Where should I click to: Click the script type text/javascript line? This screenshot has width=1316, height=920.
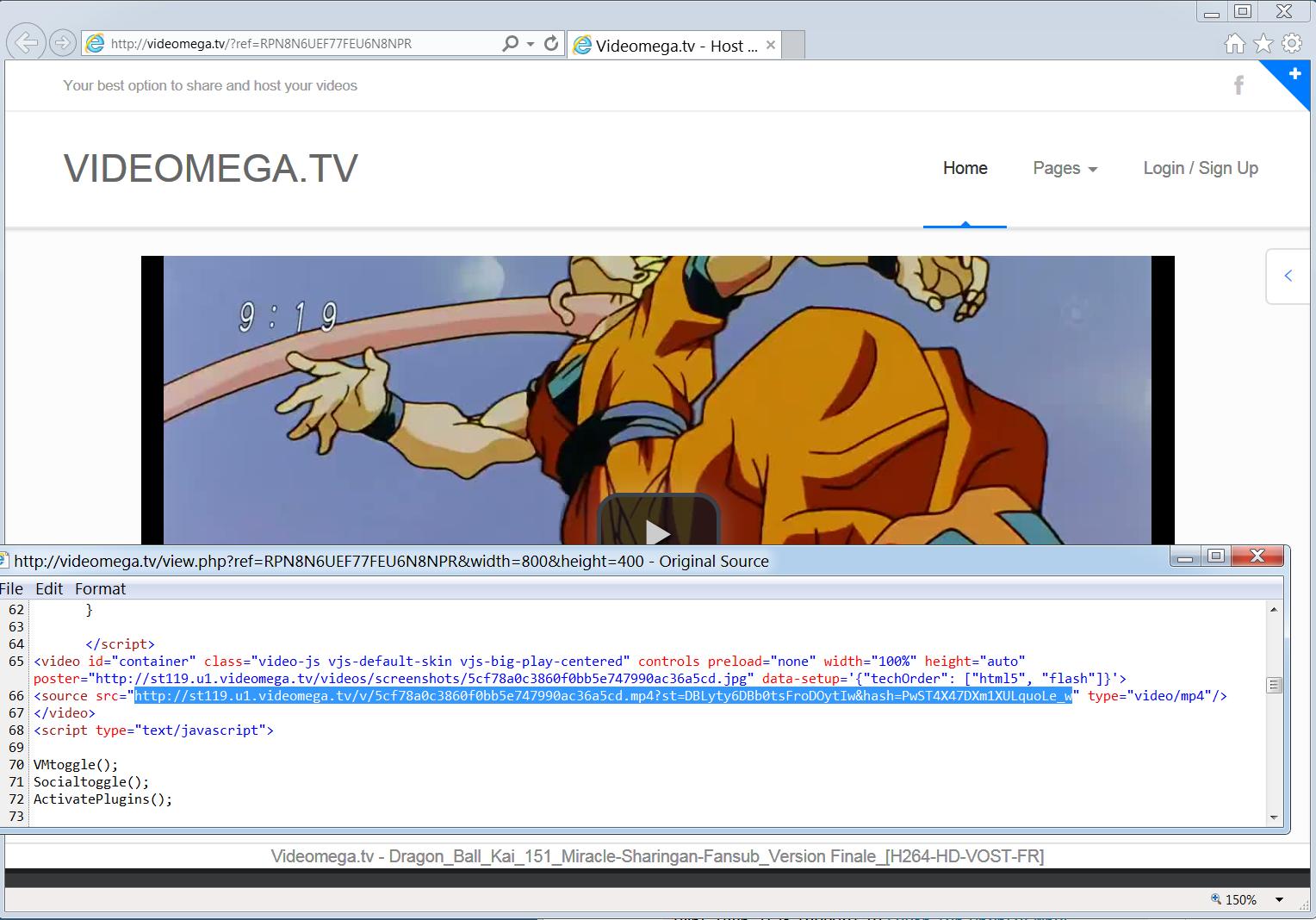pyautogui.click(x=153, y=730)
